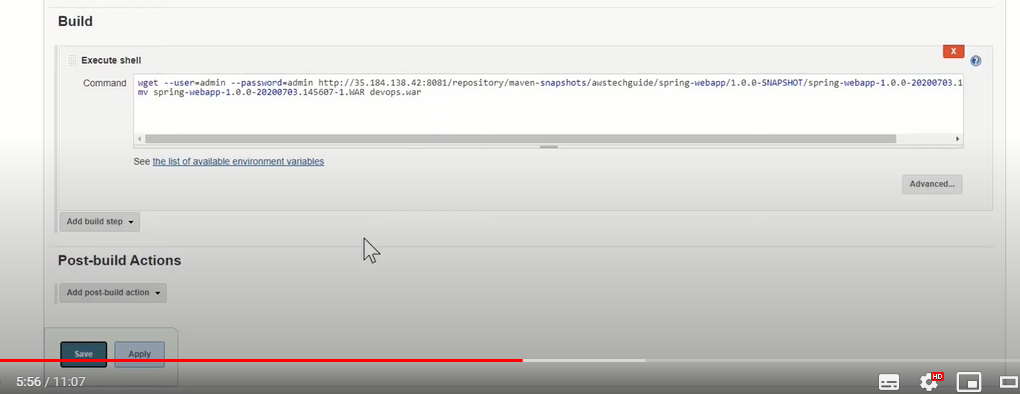Click the Post-build Actions heading
This screenshot has height=394, width=1020.
click(120, 261)
